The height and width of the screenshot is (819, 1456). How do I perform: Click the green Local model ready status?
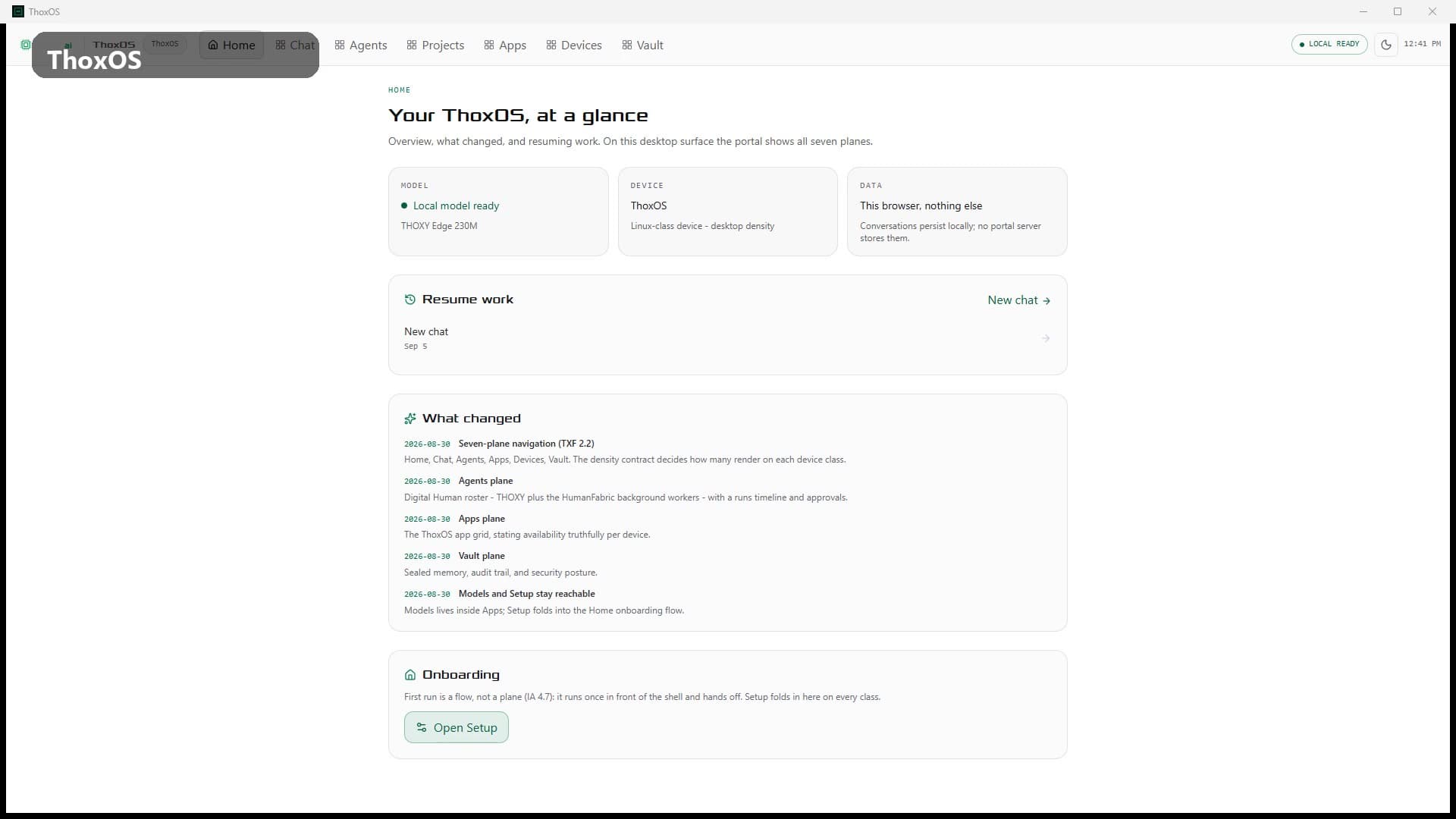click(450, 206)
